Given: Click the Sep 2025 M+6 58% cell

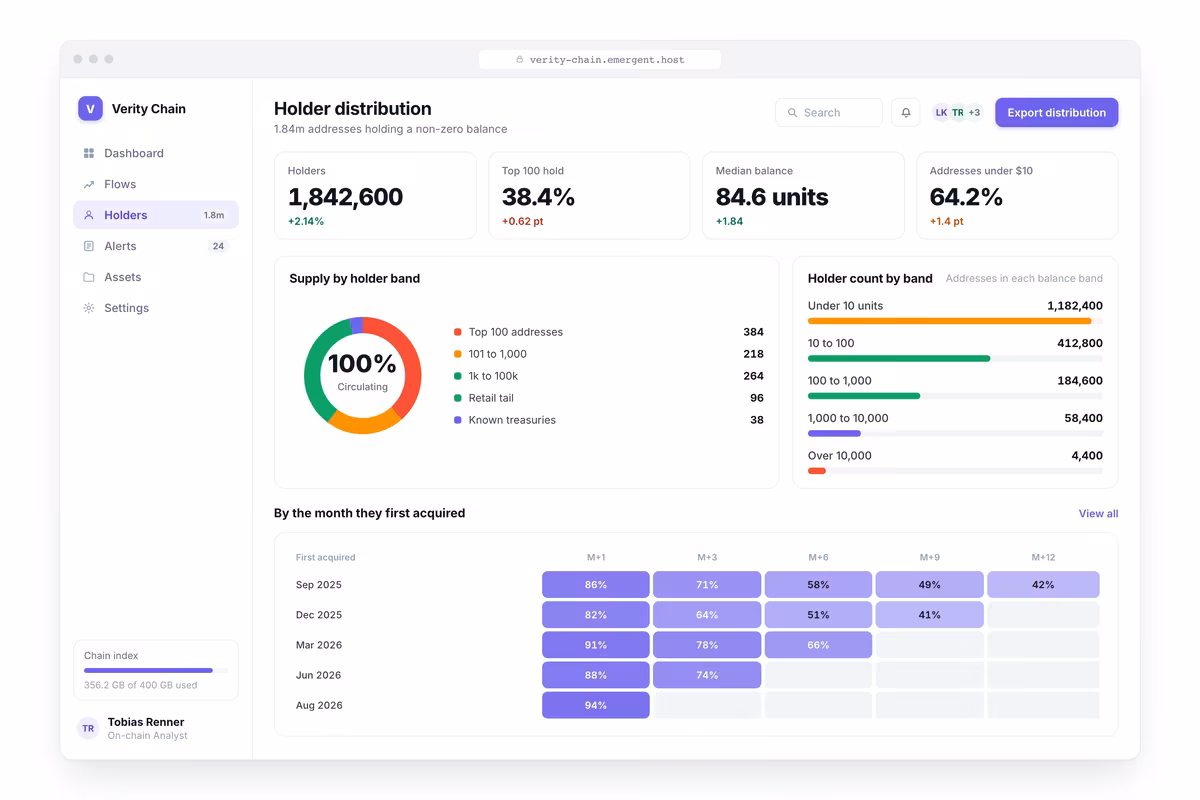Looking at the screenshot, I should [x=818, y=585].
